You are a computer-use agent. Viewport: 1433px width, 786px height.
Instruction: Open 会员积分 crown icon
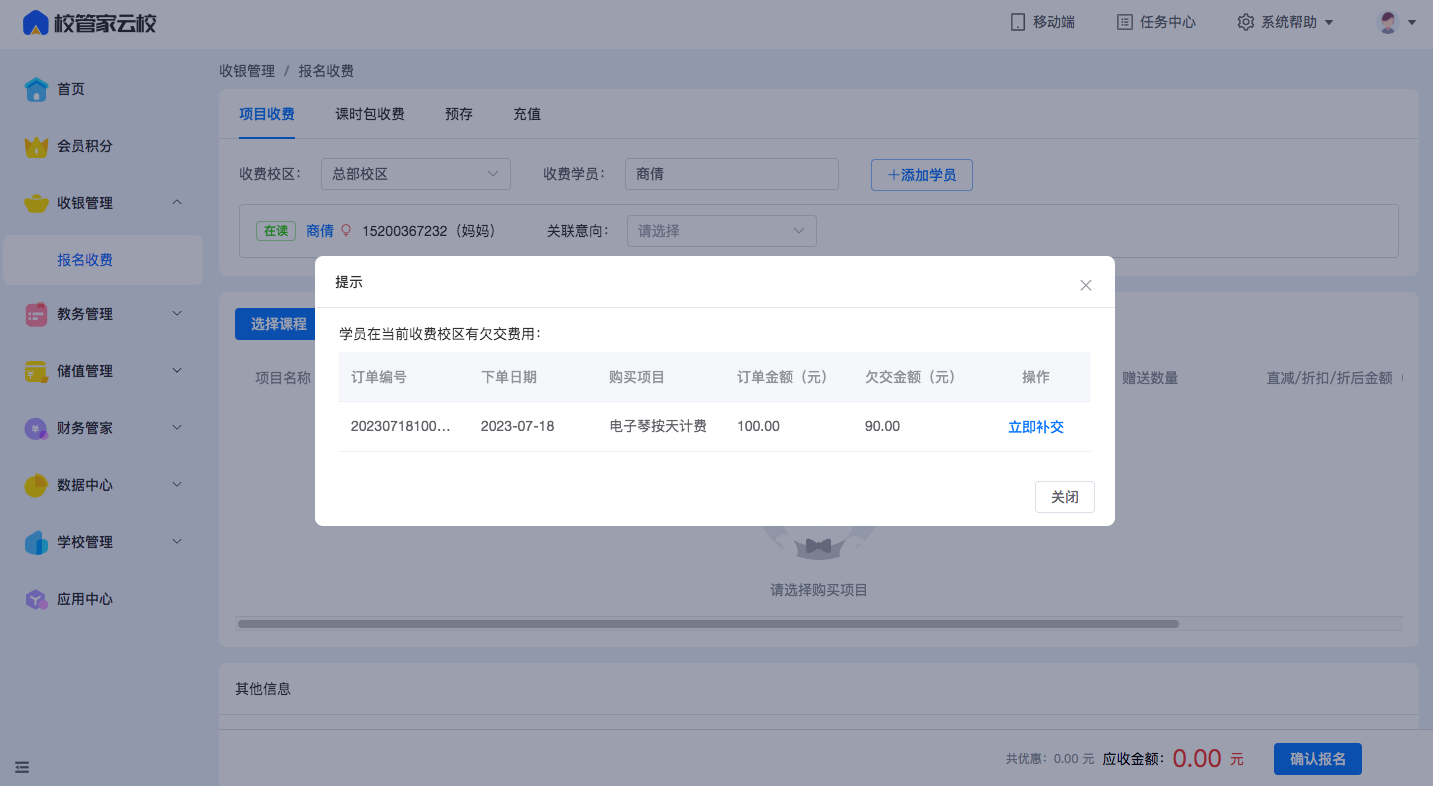pos(36,146)
